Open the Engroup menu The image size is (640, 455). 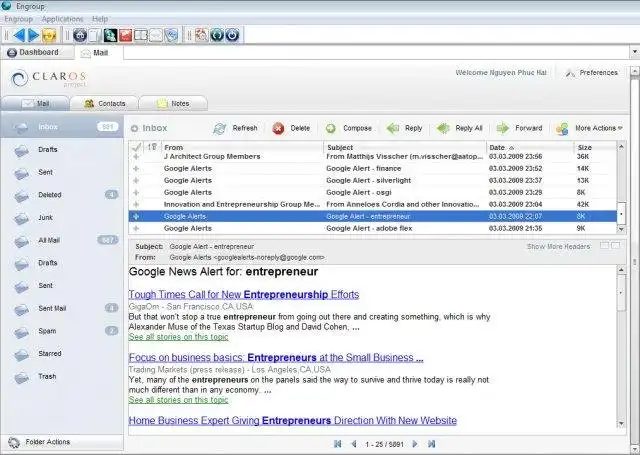coord(18,19)
